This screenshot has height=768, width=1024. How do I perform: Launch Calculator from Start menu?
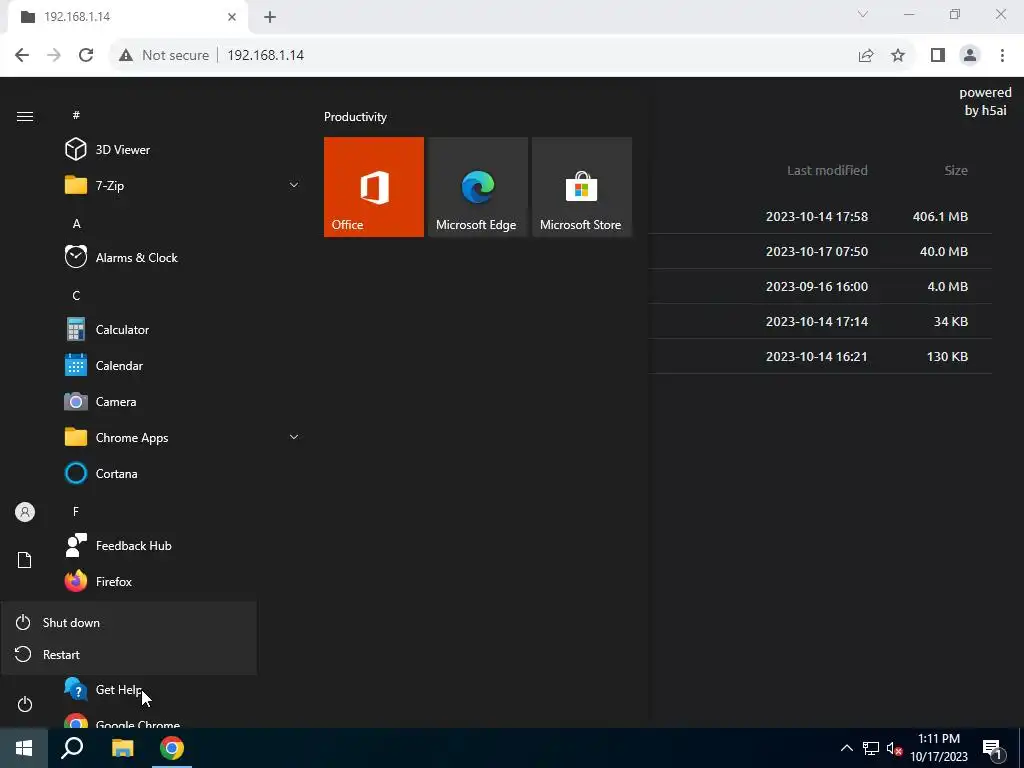coord(182,329)
